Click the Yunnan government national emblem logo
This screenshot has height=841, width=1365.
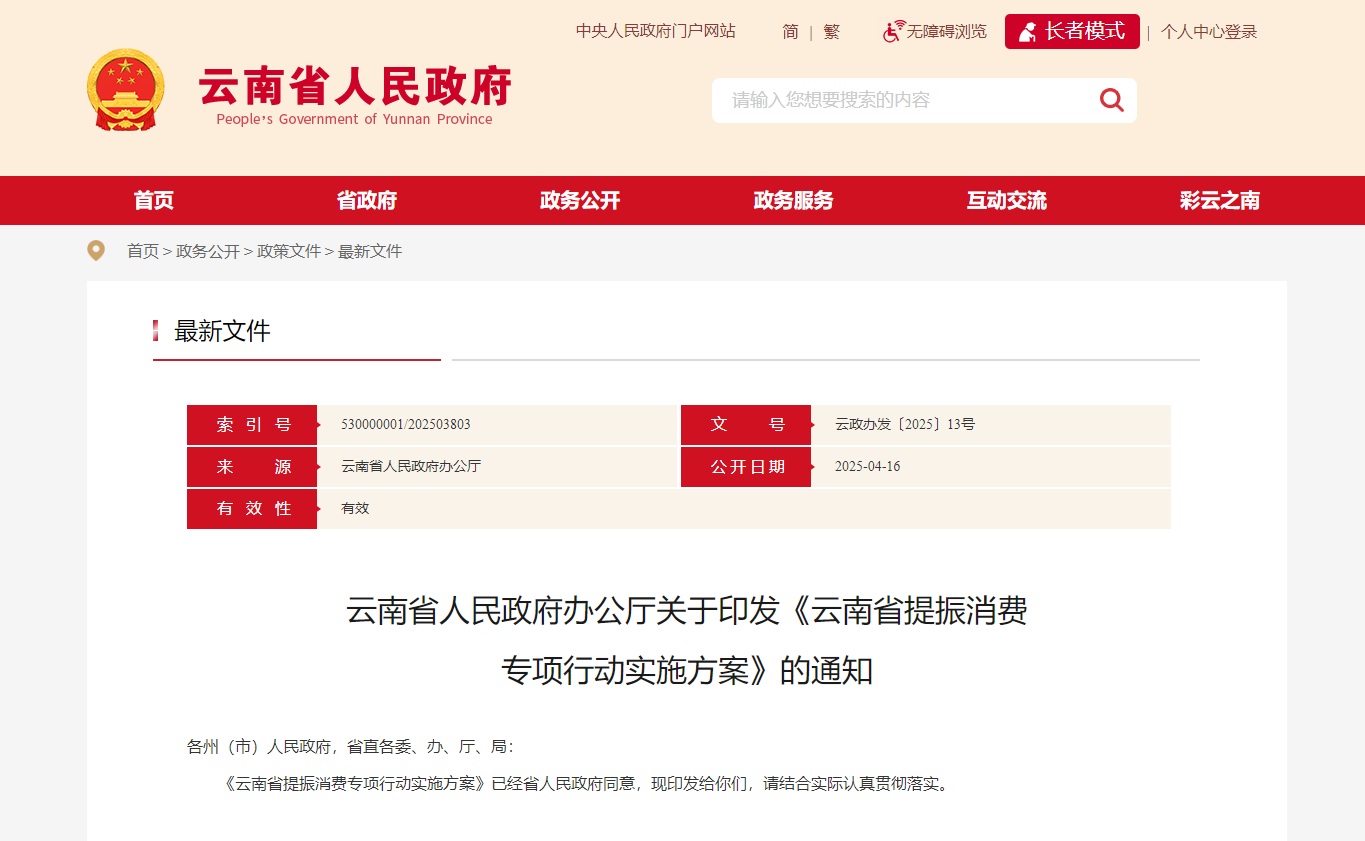click(125, 90)
